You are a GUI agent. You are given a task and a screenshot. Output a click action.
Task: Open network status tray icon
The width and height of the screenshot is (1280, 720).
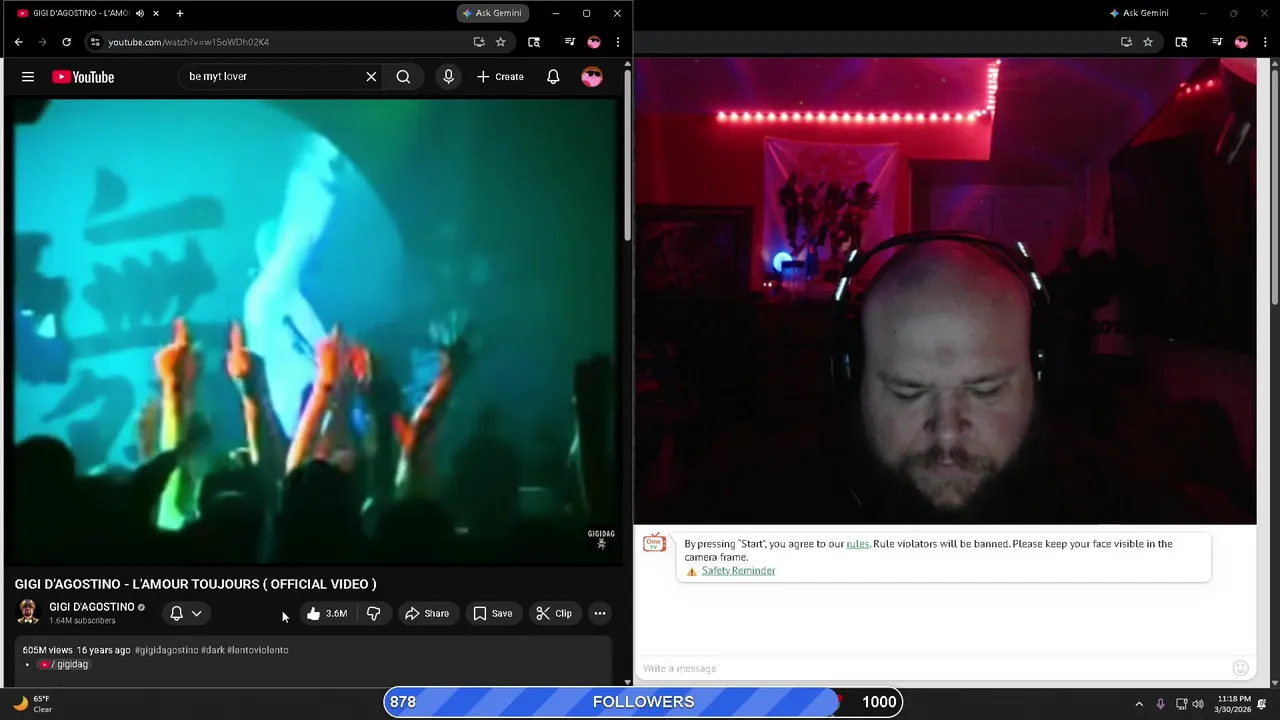pyautogui.click(x=1181, y=704)
